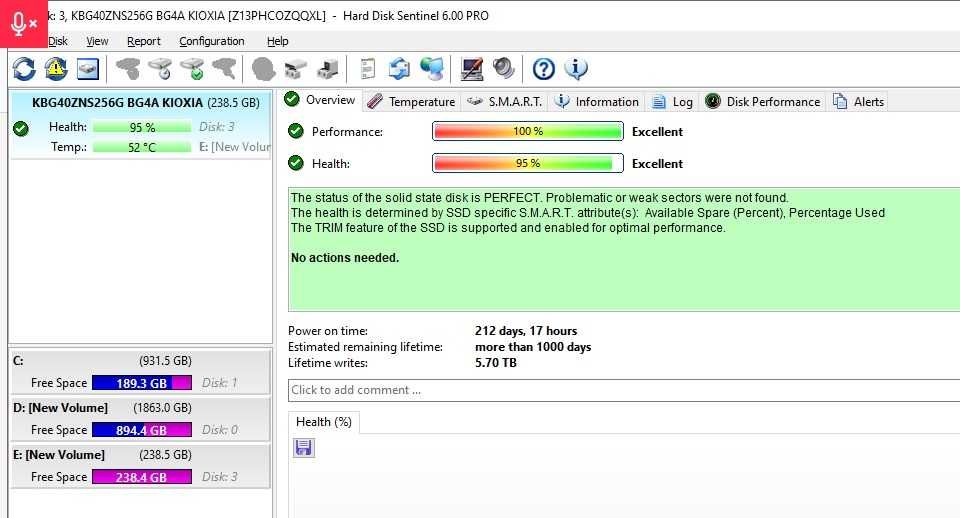Switch to the Alerts tab

click(858, 102)
